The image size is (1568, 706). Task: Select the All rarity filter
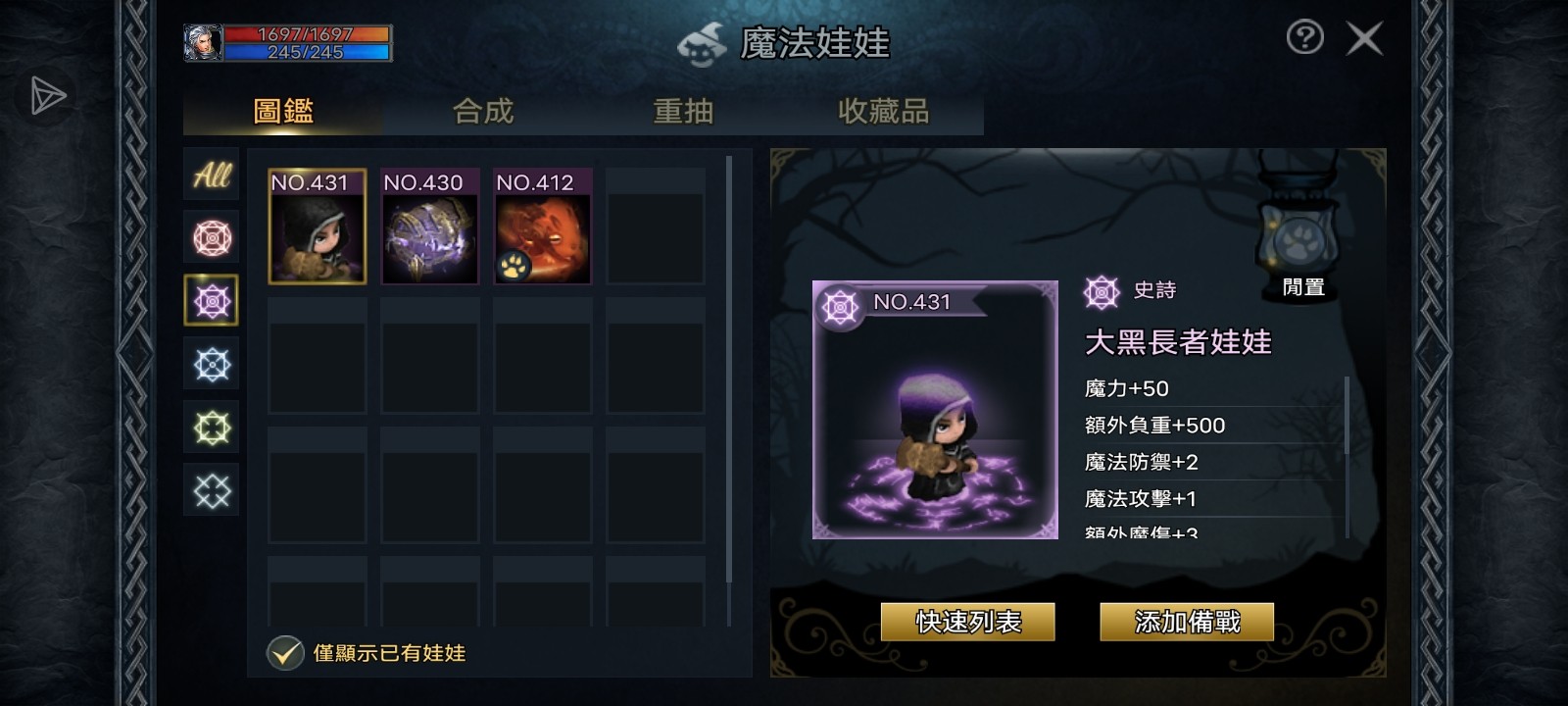pyautogui.click(x=212, y=176)
